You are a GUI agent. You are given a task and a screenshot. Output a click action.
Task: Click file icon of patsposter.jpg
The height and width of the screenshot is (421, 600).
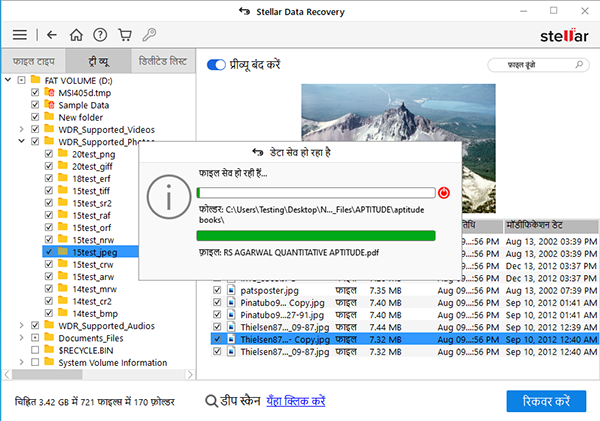(231, 290)
